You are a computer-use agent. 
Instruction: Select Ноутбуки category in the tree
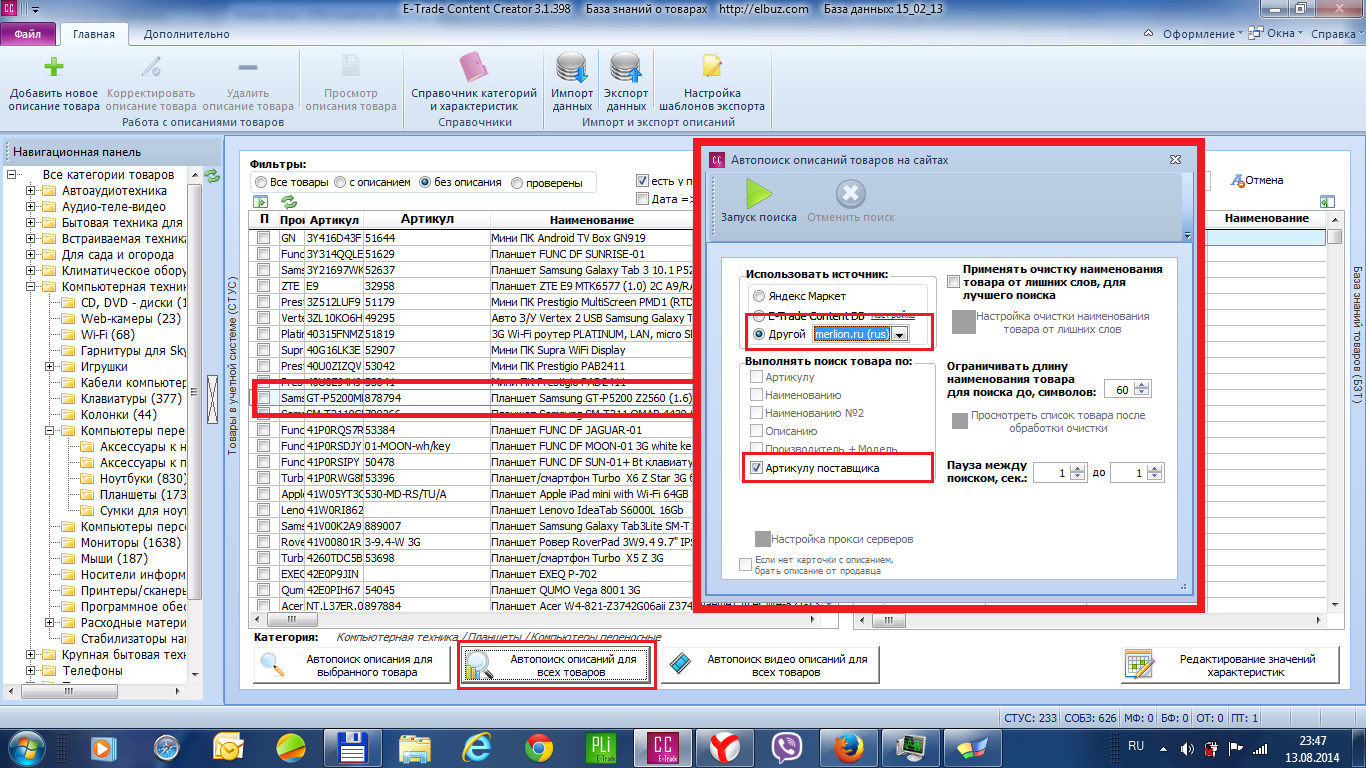click(143, 479)
